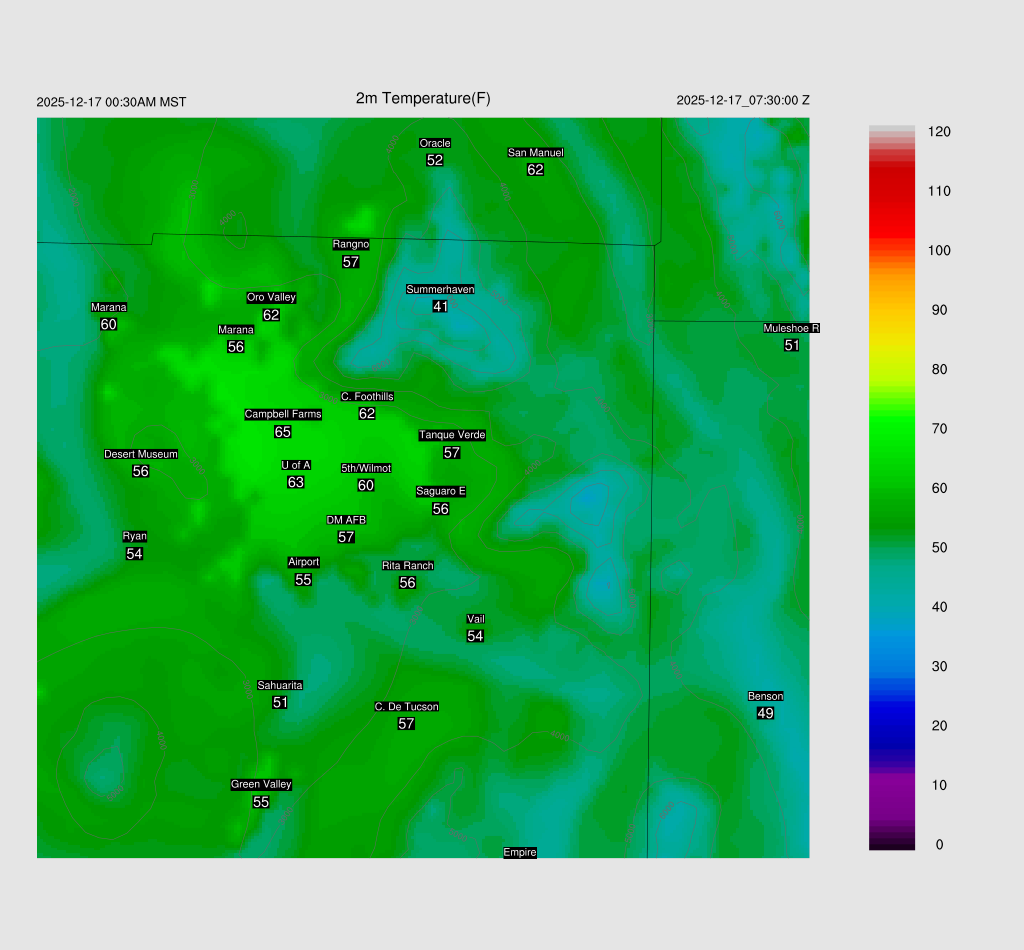Screen dimensions: 1024x950
Task: Click the U of A station label
Action: (x=296, y=465)
